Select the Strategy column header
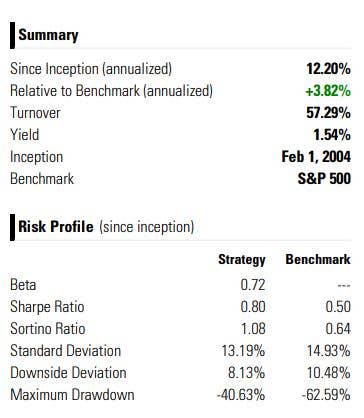 (242, 260)
